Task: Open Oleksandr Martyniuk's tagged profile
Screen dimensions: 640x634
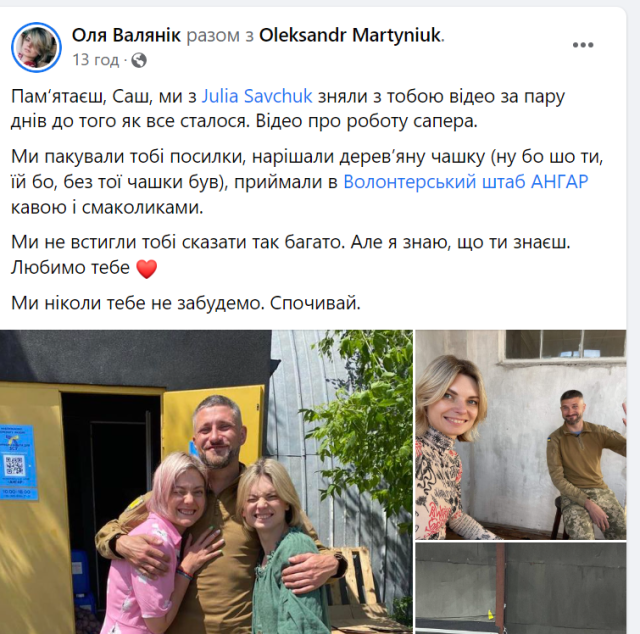Action: tap(350, 35)
